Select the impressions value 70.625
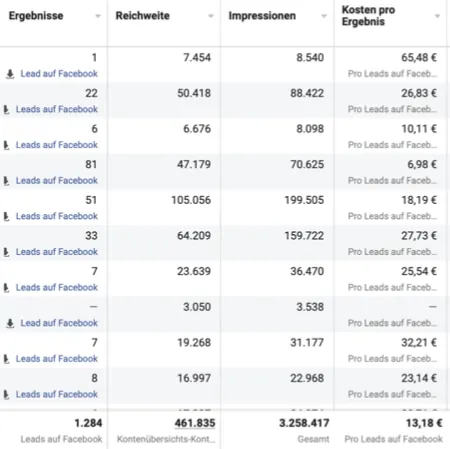450x449 pixels. 307,165
